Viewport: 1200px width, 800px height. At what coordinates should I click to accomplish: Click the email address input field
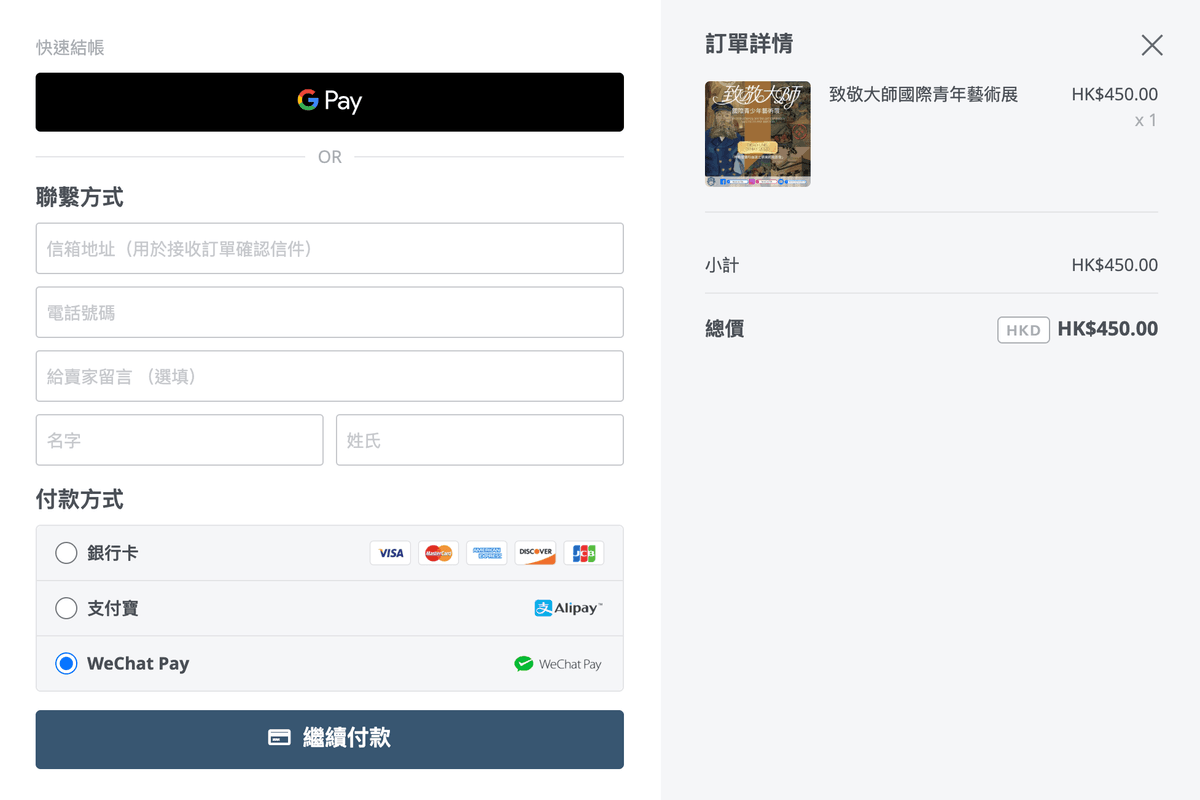tap(330, 248)
